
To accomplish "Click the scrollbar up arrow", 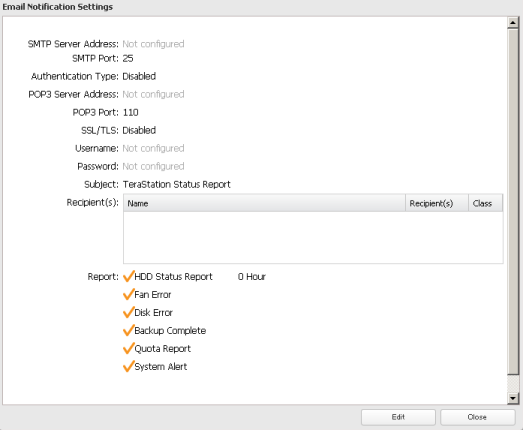I will click(513, 23).
